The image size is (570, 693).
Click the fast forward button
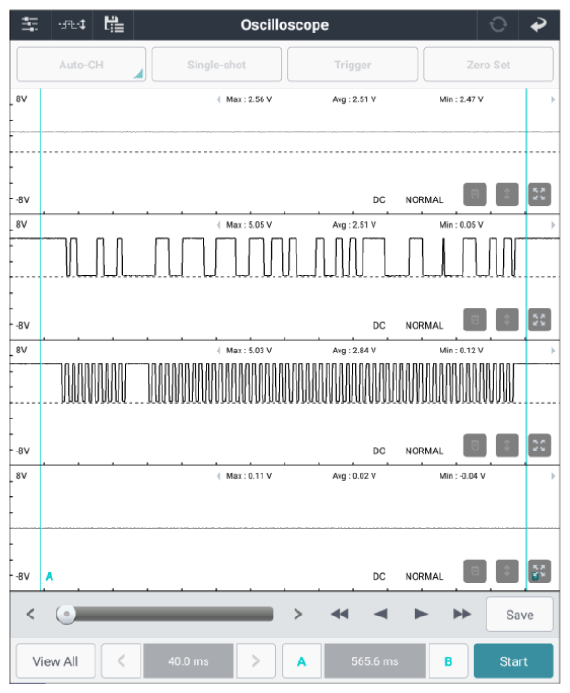click(462, 614)
